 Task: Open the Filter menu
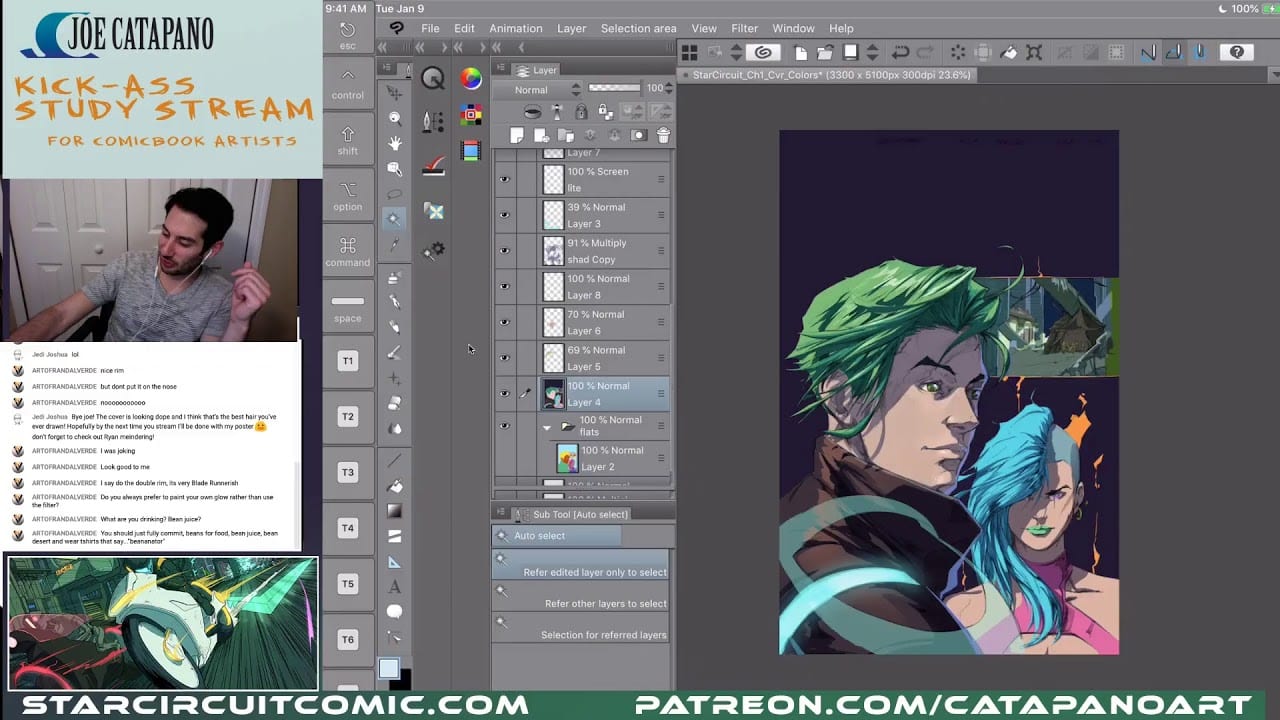(744, 28)
